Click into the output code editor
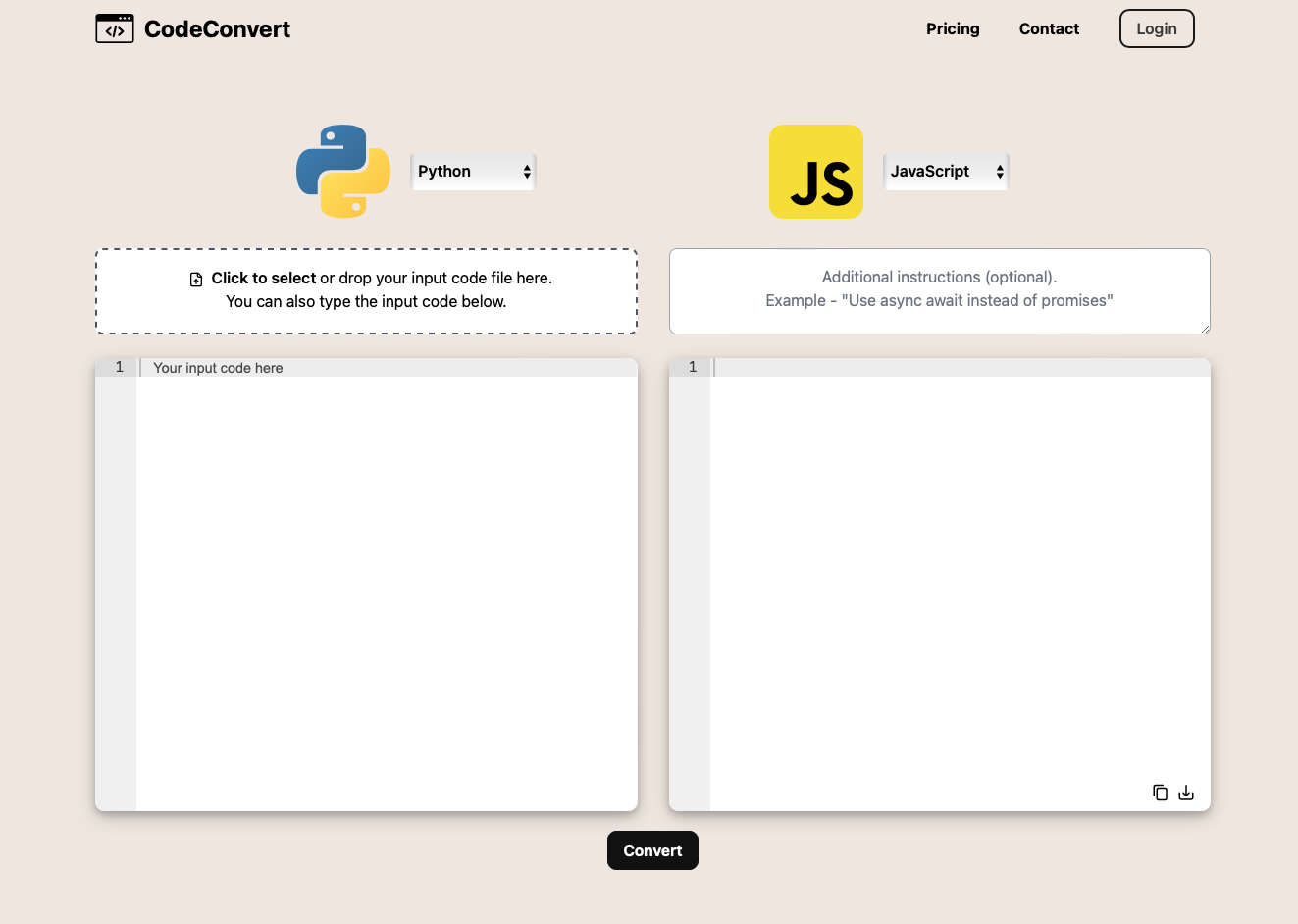The width and height of the screenshot is (1298, 924). click(x=960, y=585)
